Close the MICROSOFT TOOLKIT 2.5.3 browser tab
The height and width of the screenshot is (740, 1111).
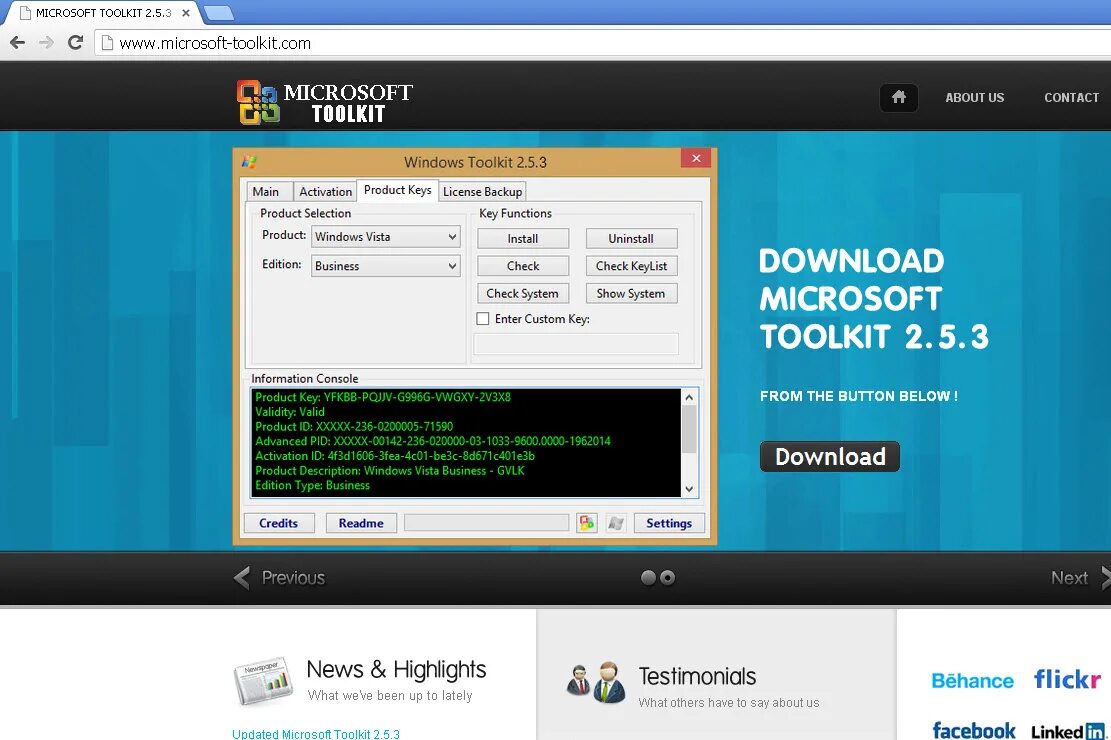pos(186,13)
